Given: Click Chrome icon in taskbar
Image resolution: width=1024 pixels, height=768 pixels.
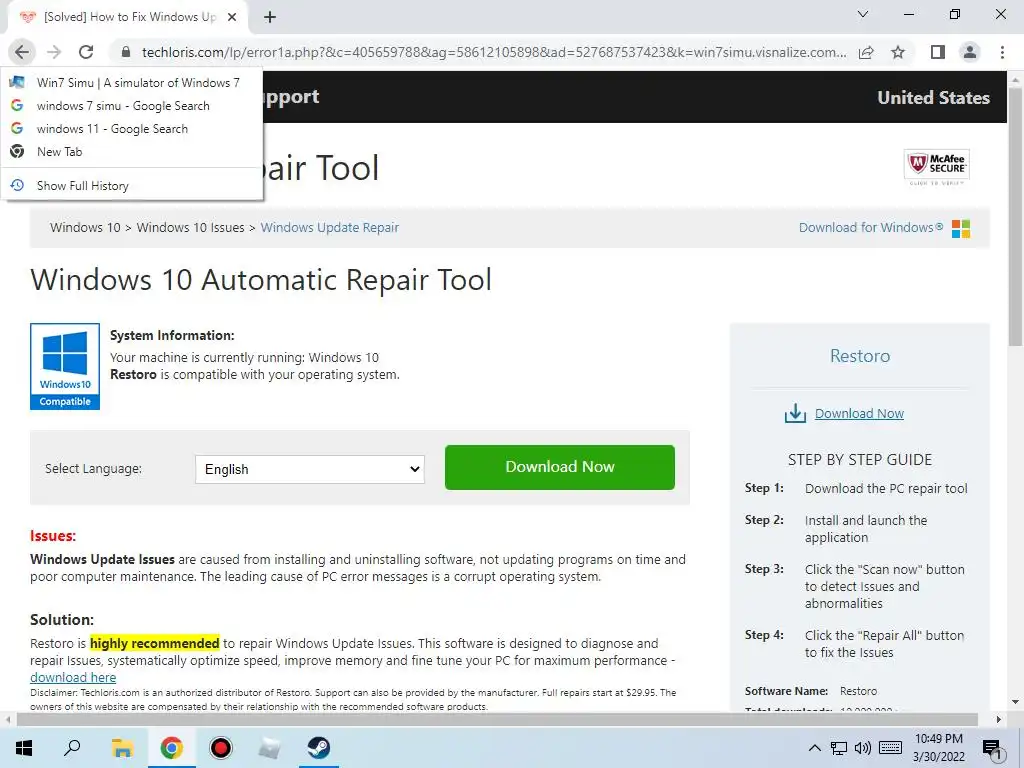Looking at the screenshot, I should point(172,748).
